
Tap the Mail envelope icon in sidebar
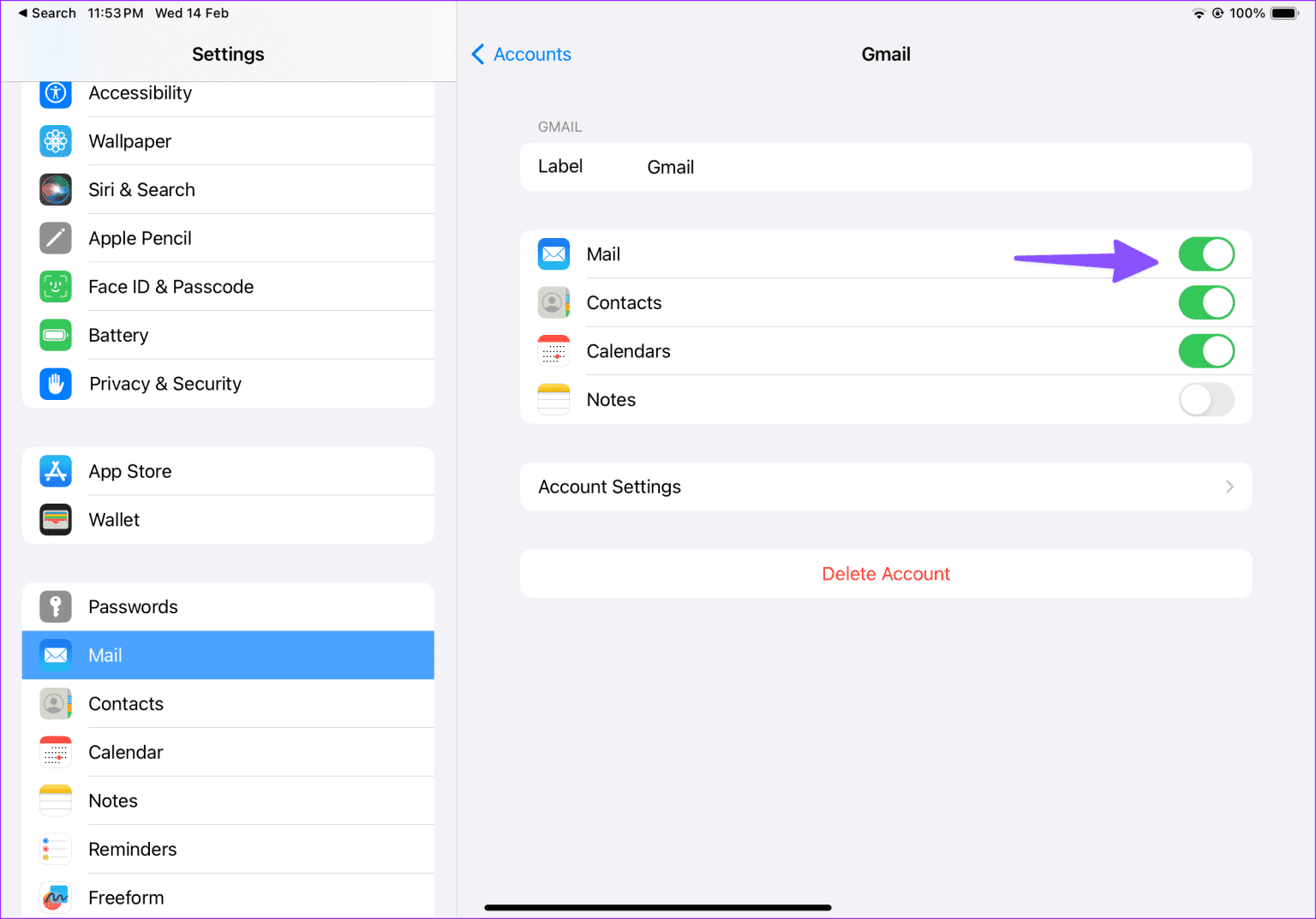coord(56,655)
